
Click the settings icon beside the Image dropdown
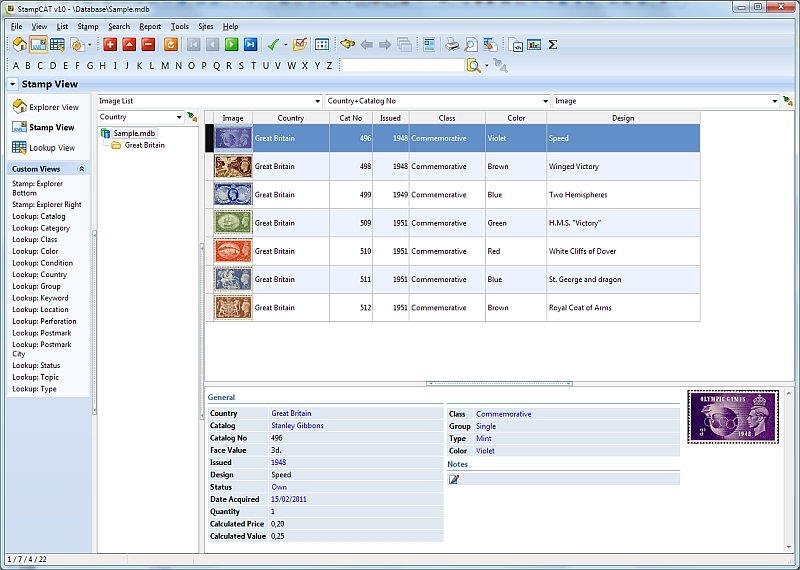coord(788,101)
